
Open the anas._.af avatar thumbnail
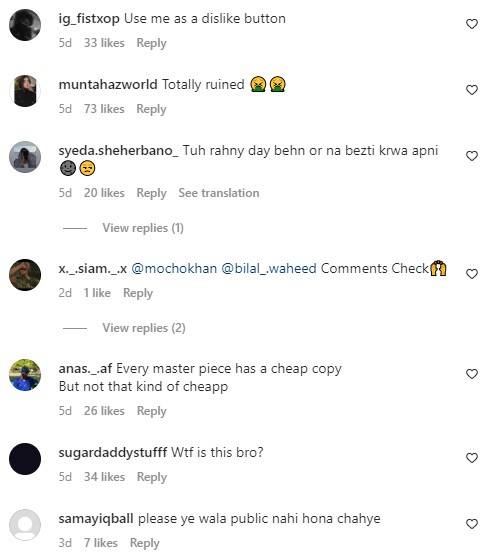[25, 375]
